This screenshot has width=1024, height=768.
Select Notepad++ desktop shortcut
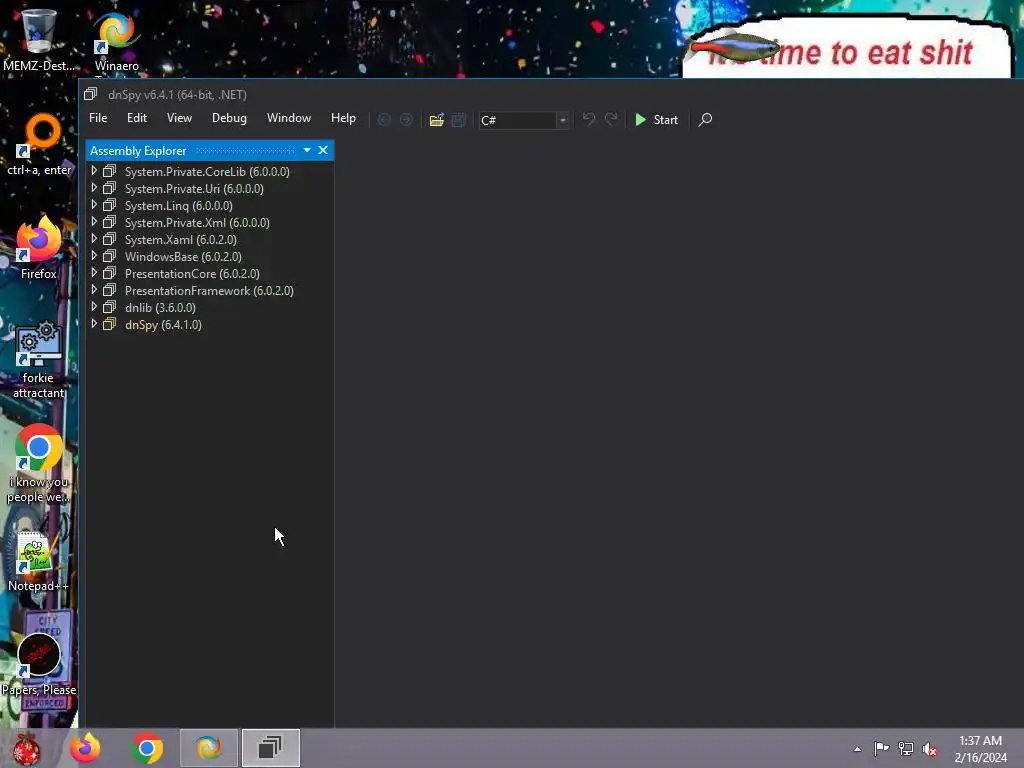[x=38, y=562]
